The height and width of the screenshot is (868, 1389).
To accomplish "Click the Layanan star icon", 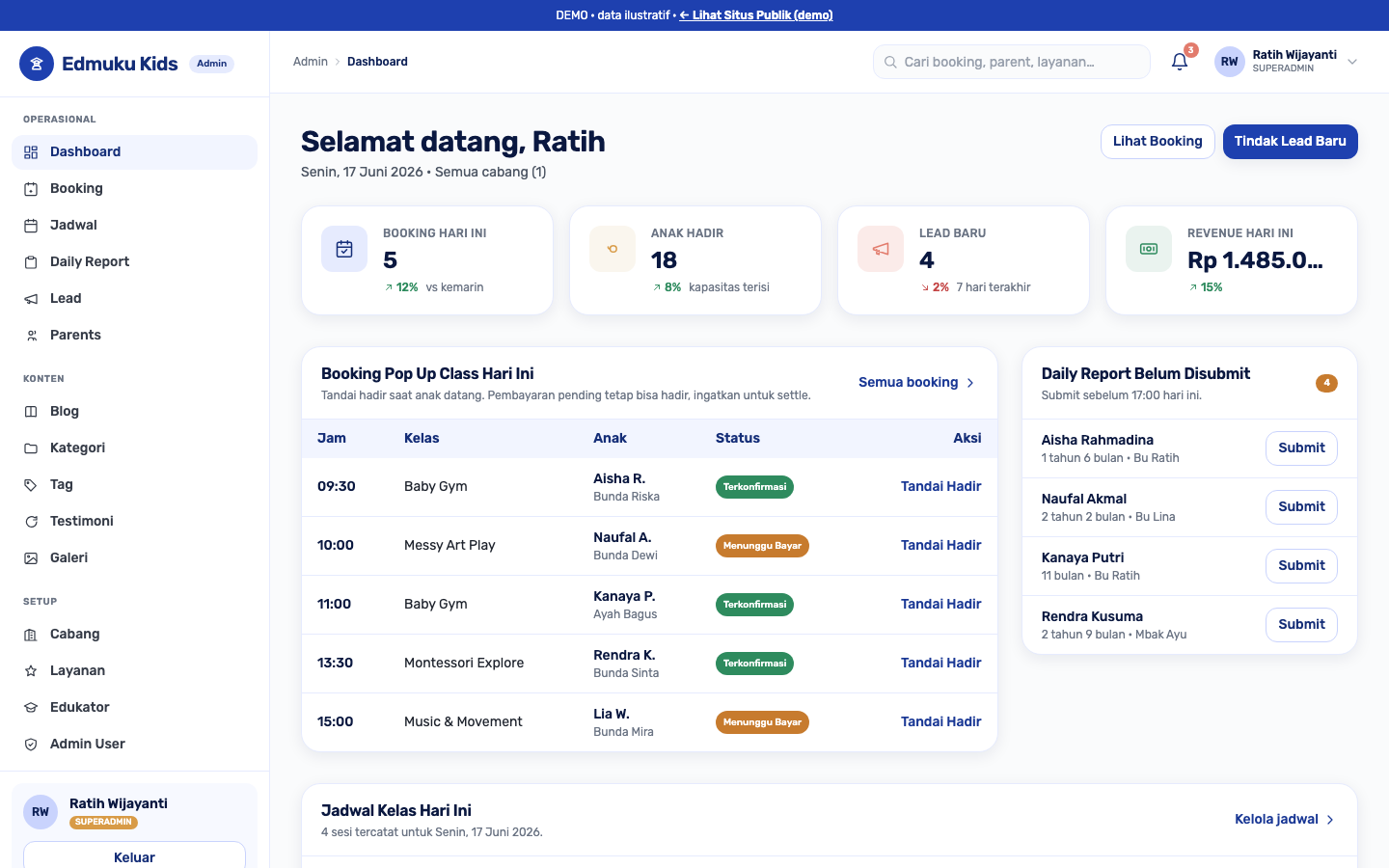I will pyautogui.click(x=31, y=671).
